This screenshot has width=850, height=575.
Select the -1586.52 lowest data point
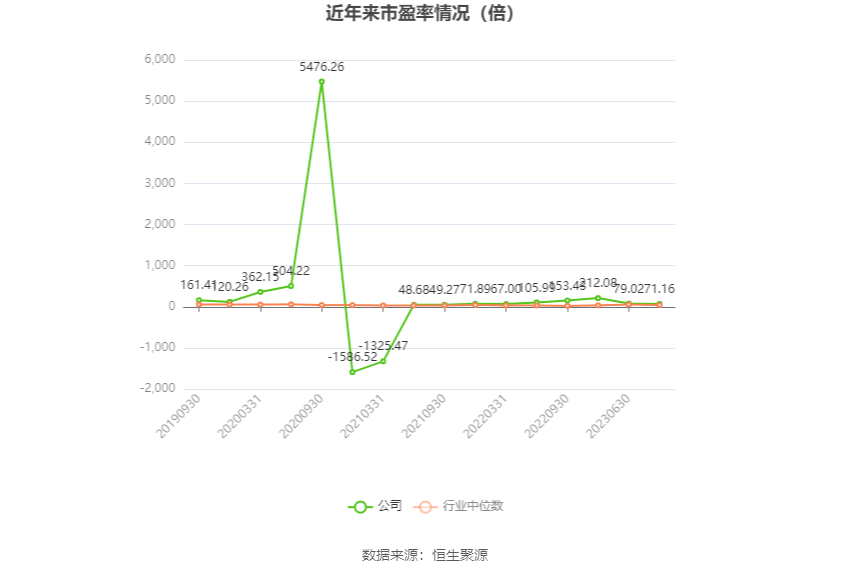[352, 372]
